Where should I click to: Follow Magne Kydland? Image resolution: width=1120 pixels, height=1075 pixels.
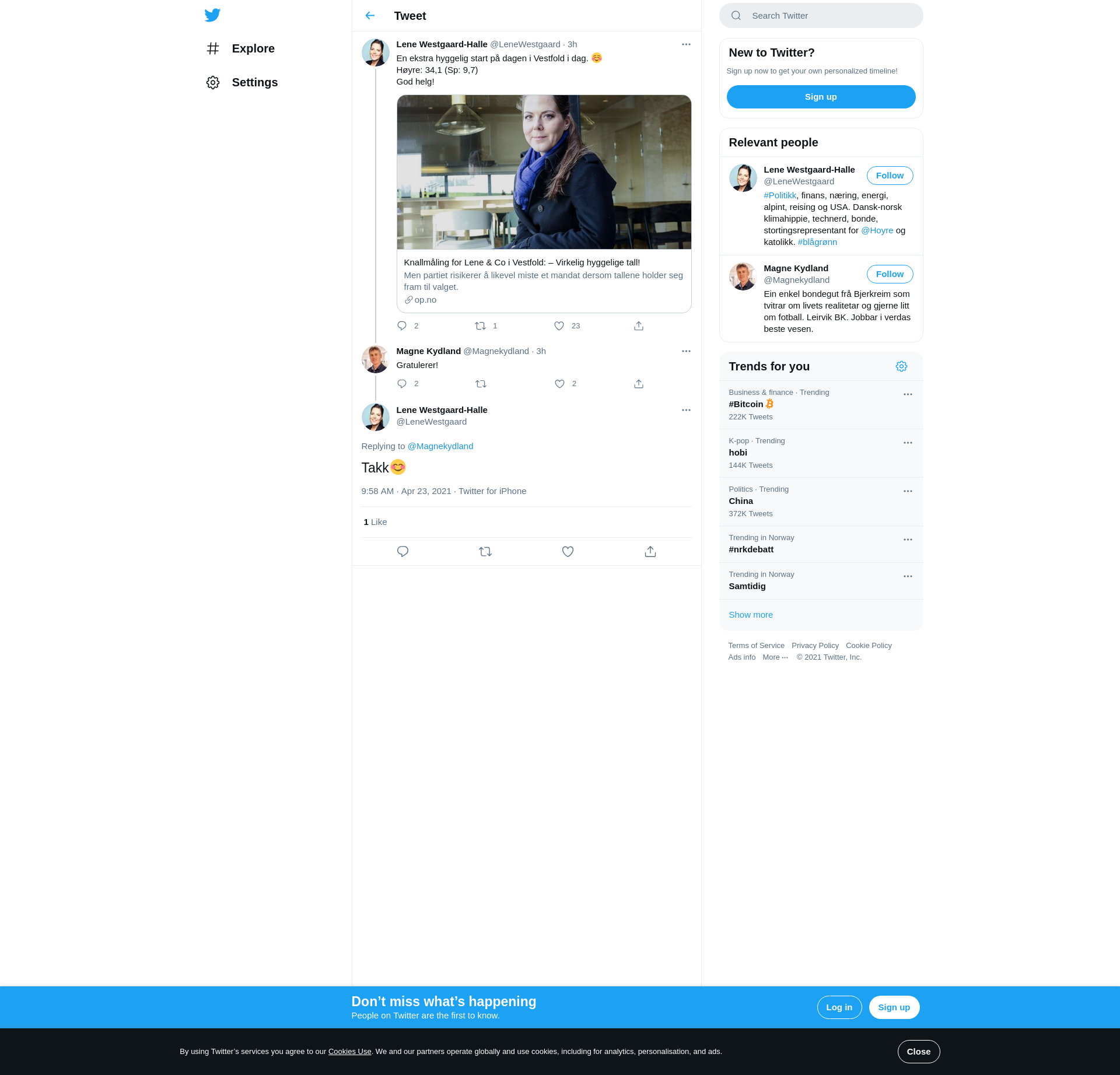pyautogui.click(x=890, y=274)
